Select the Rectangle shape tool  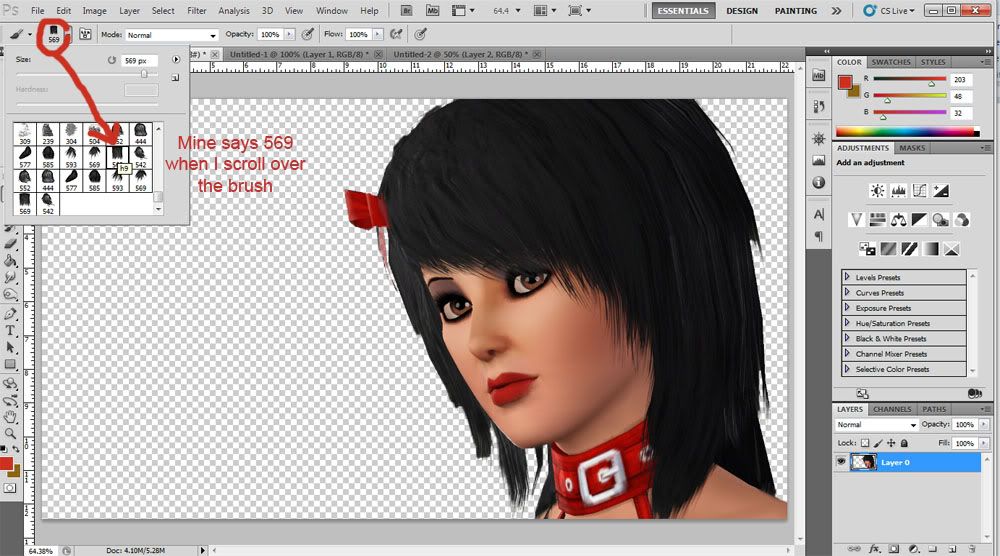10,365
